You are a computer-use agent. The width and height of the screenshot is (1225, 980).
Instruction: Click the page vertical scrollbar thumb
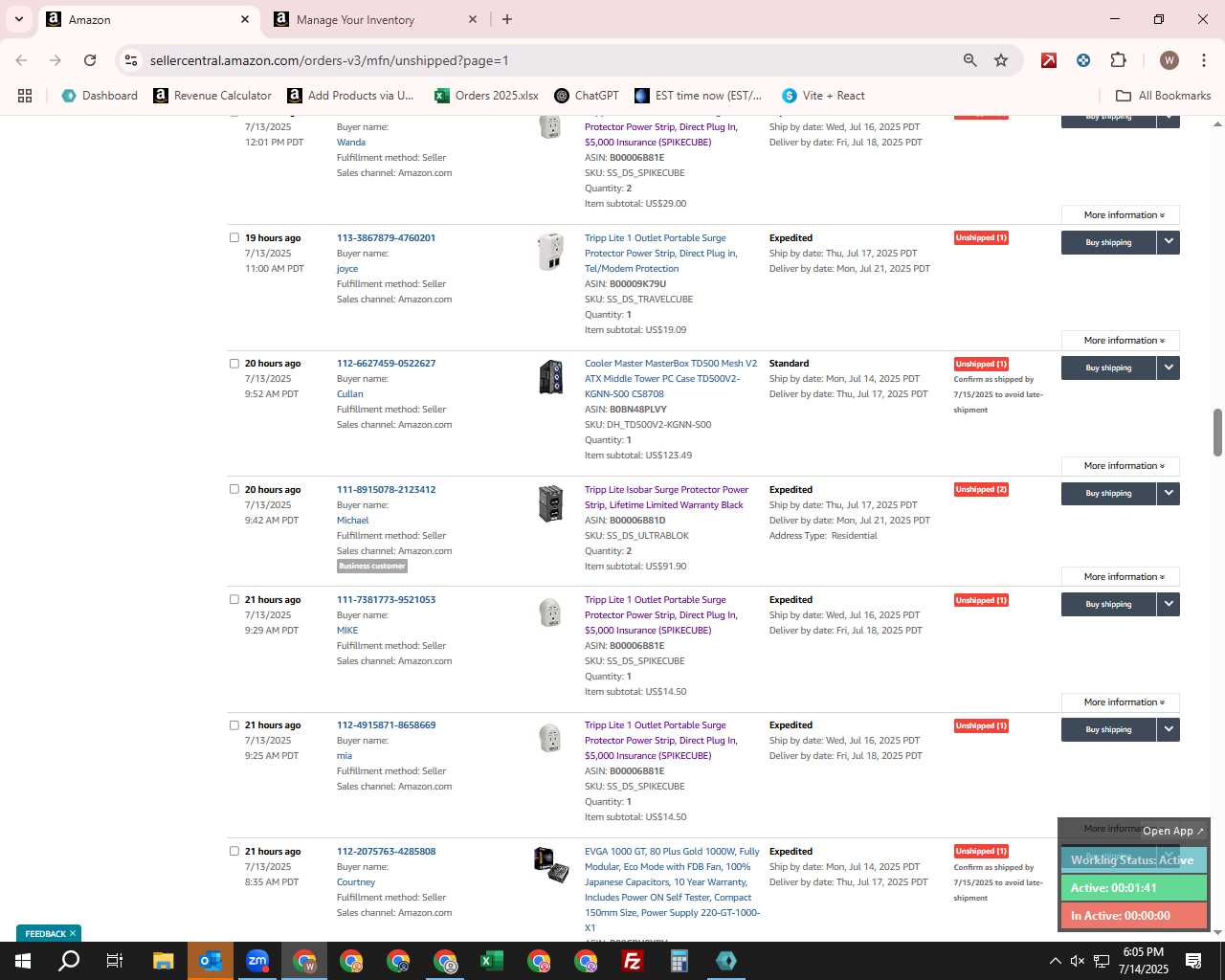(1217, 433)
